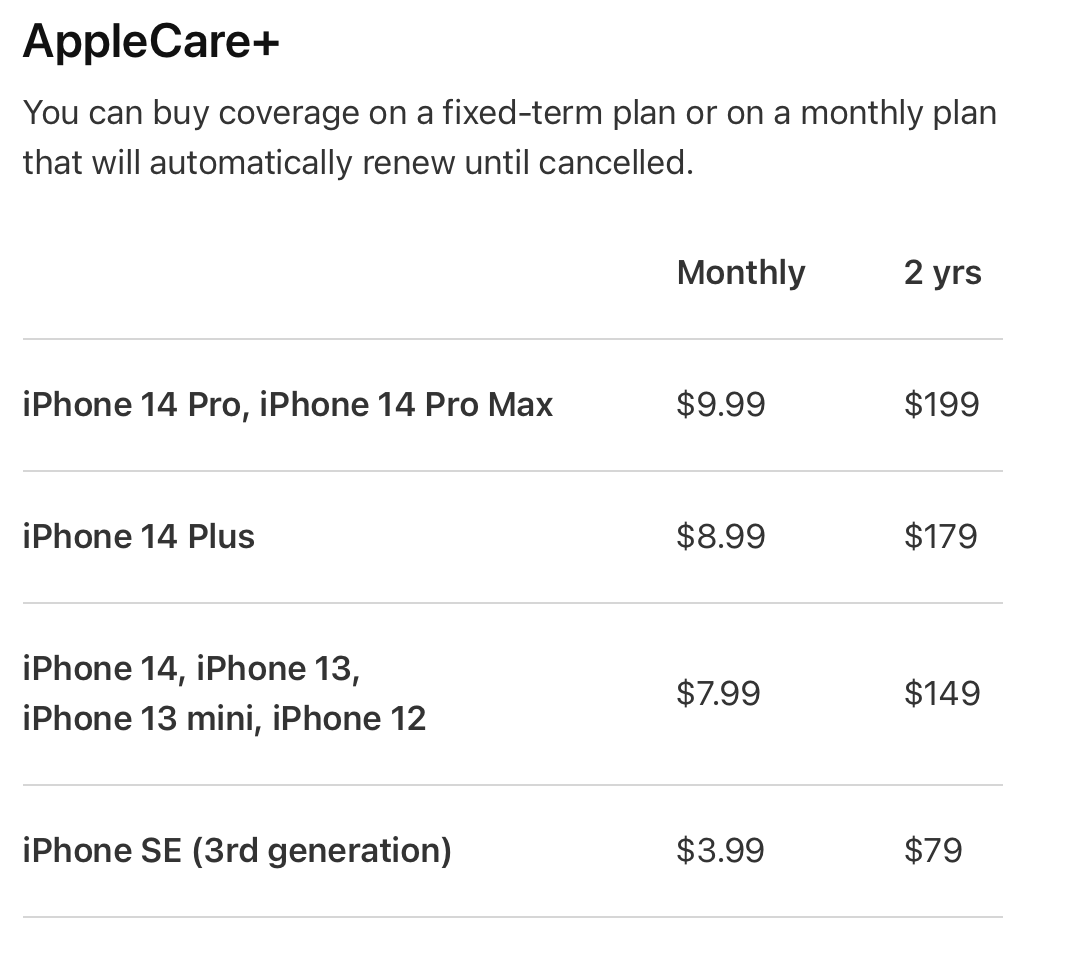The width and height of the screenshot is (1068, 954).
Task: Click the 'automatically renew until cancelled' text
Action: [420, 162]
